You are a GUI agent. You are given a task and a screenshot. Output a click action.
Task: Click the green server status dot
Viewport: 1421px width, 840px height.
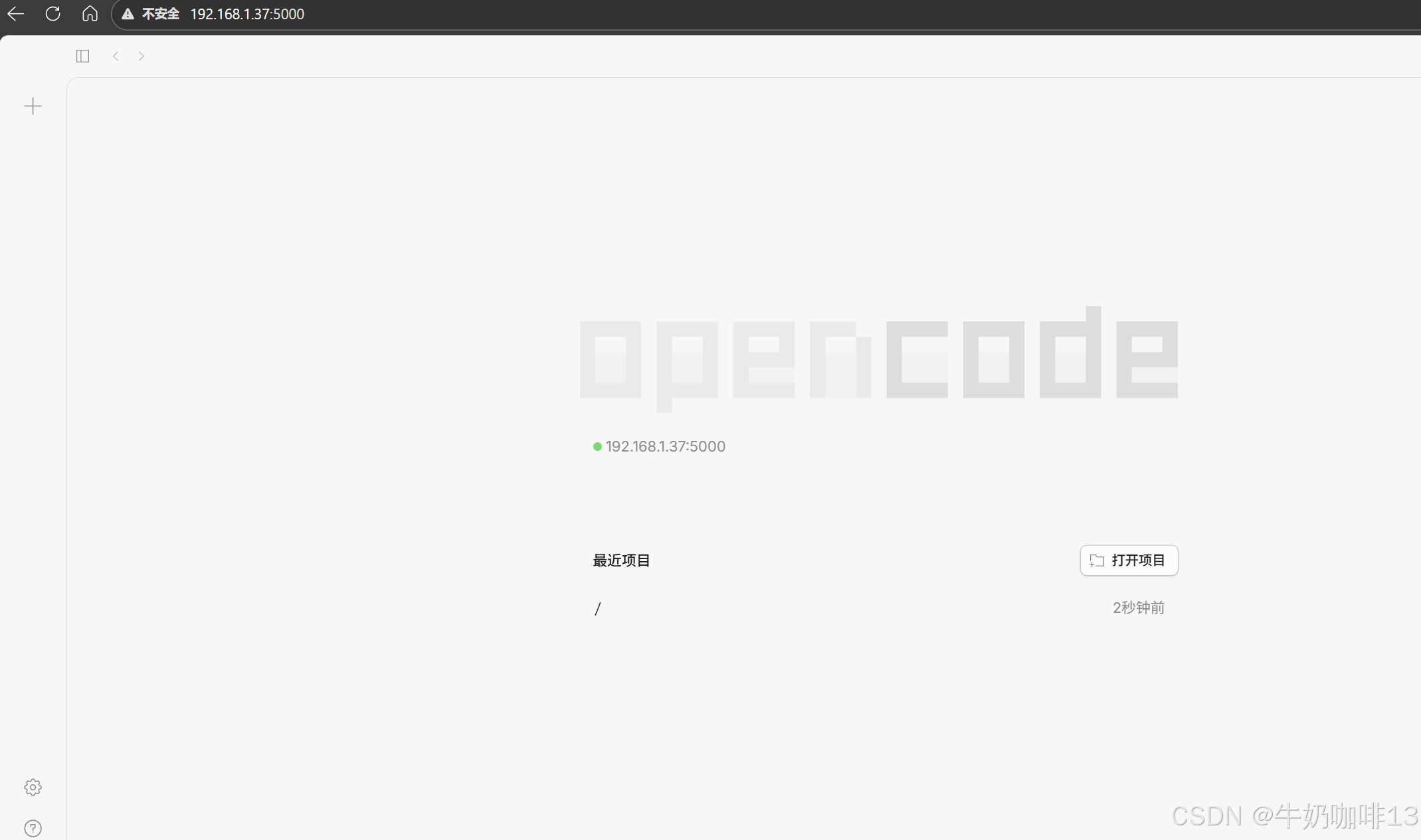[x=597, y=446]
